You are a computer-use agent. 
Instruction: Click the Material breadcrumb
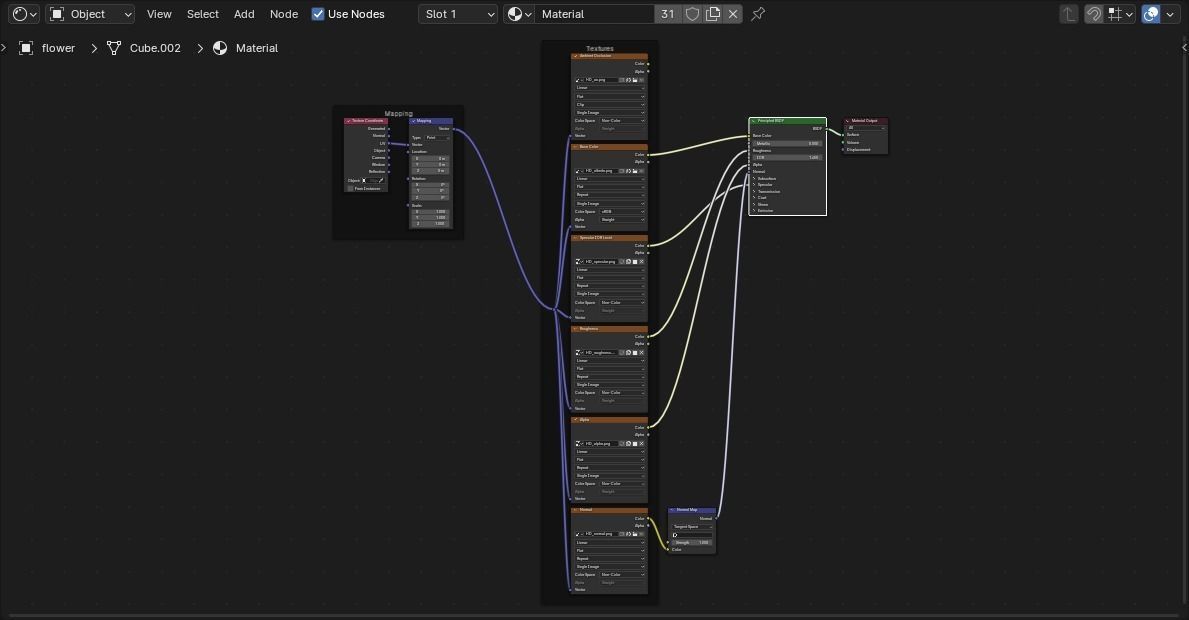click(x=256, y=48)
